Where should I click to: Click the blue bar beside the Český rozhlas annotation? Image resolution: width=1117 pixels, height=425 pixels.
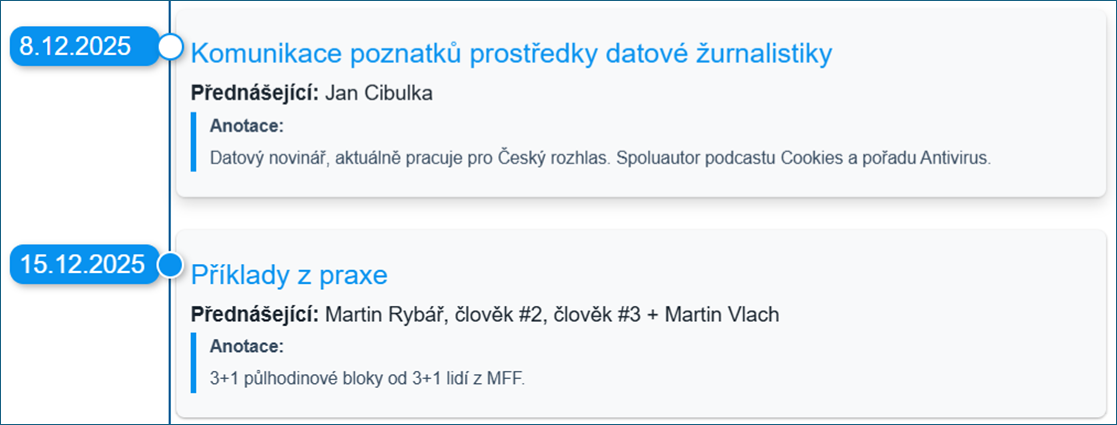[x=193, y=142]
